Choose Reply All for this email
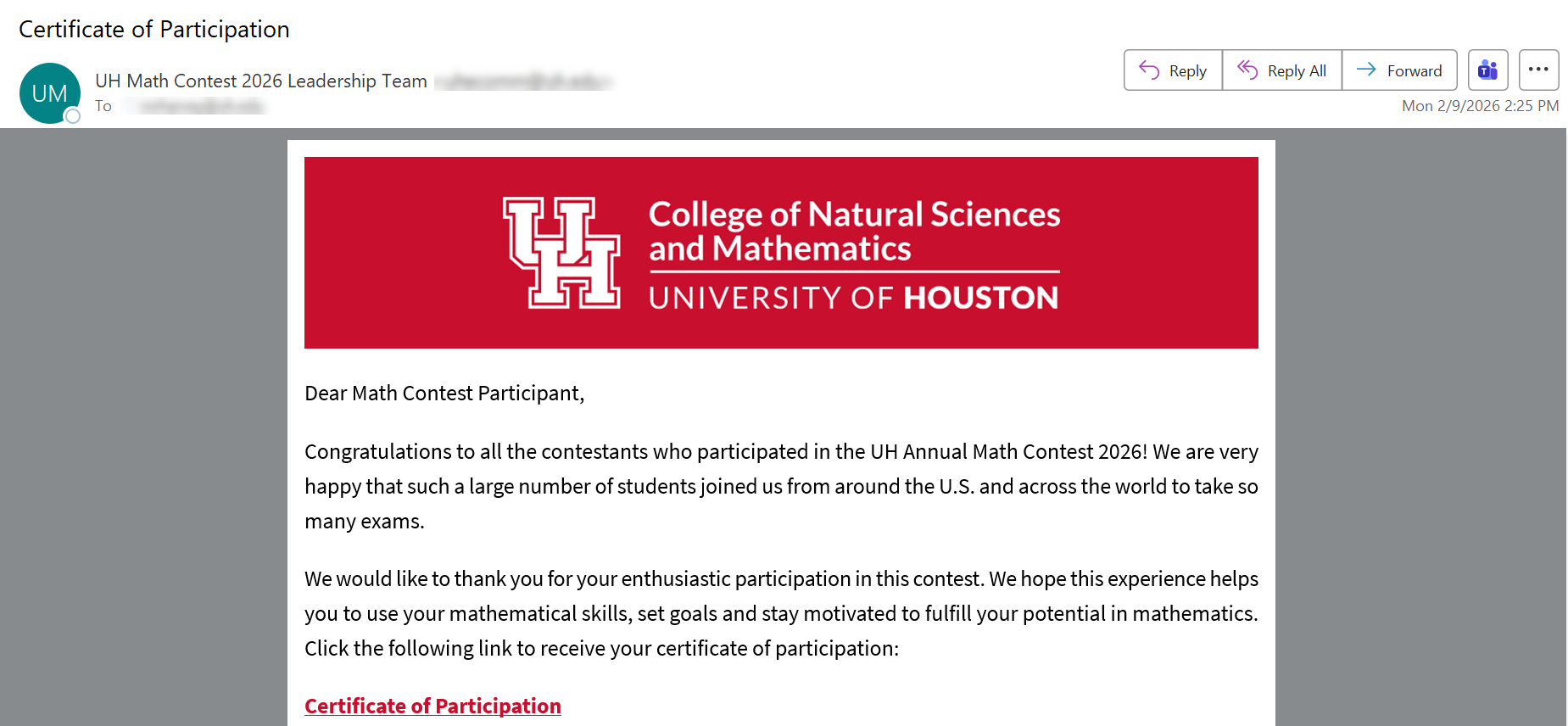1568x726 pixels. [1281, 70]
